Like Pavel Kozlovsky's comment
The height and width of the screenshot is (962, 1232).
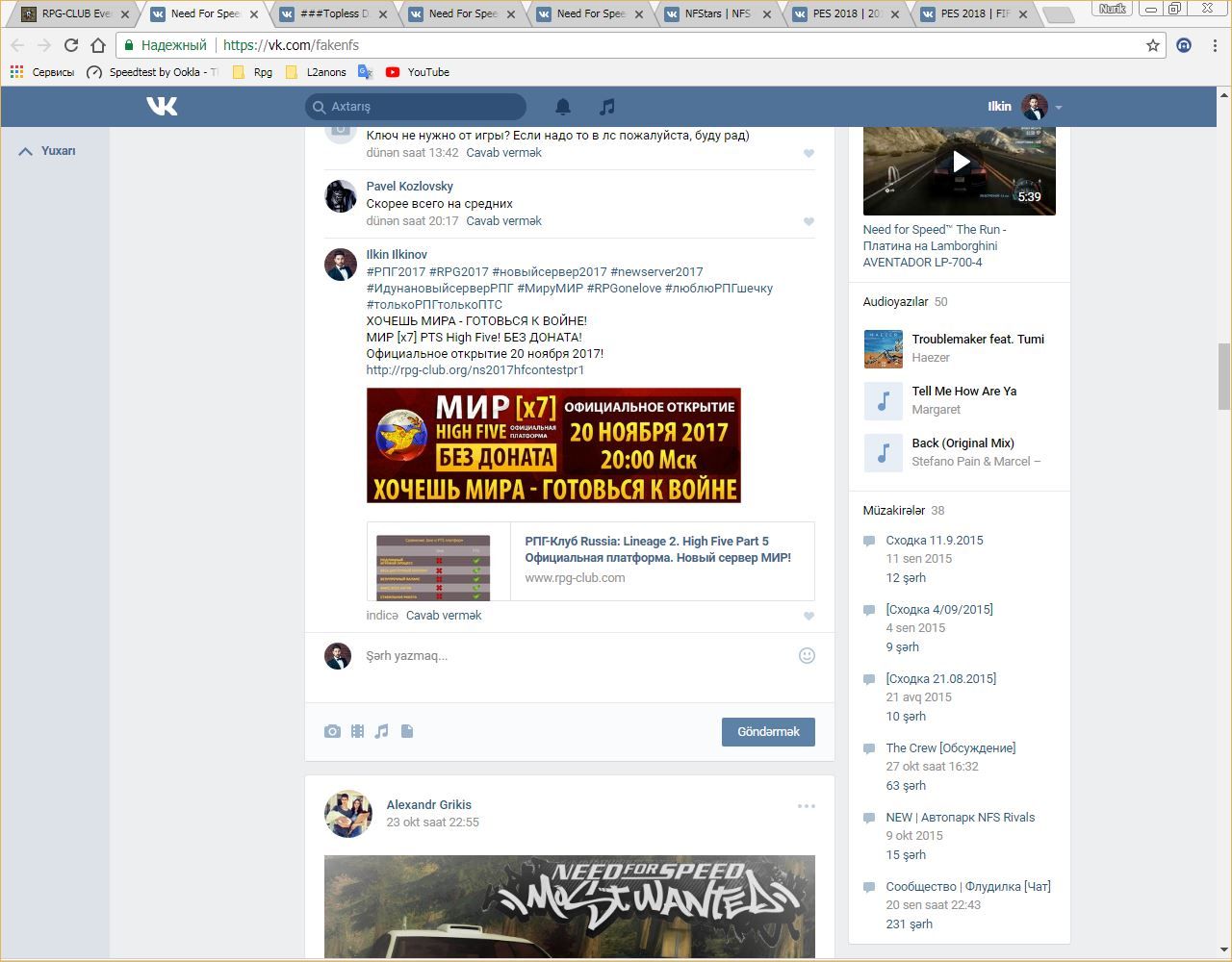tap(808, 221)
